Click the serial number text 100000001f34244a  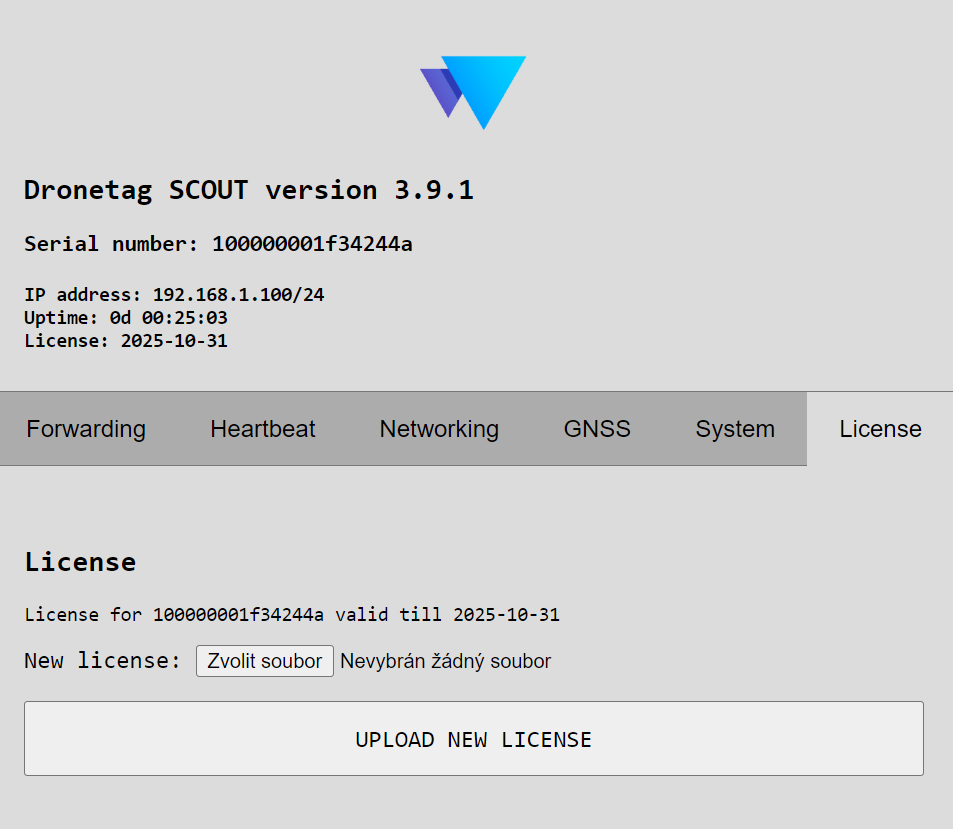coord(312,244)
